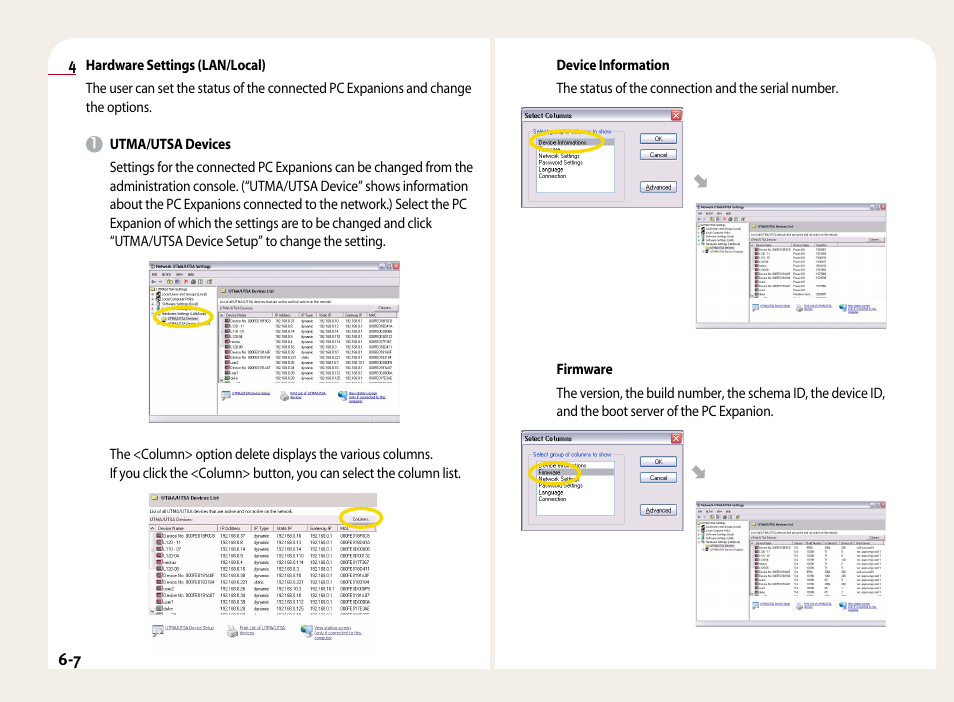Click the UTMA/UTSA Devices folder icon in left-page tree
This screenshot has width=954, height=702.
164,318
